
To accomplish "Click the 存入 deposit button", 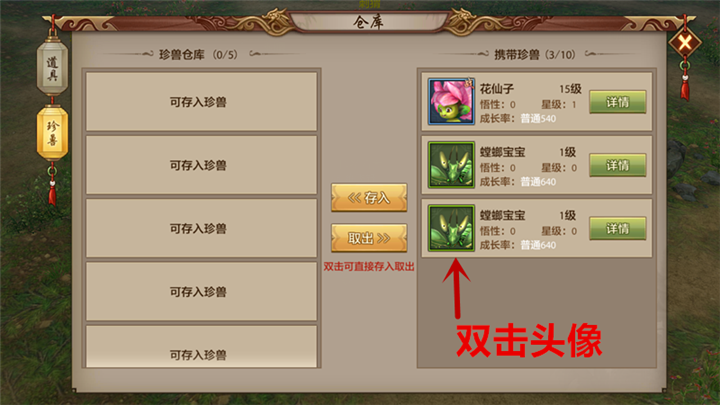I will [369, 197].
